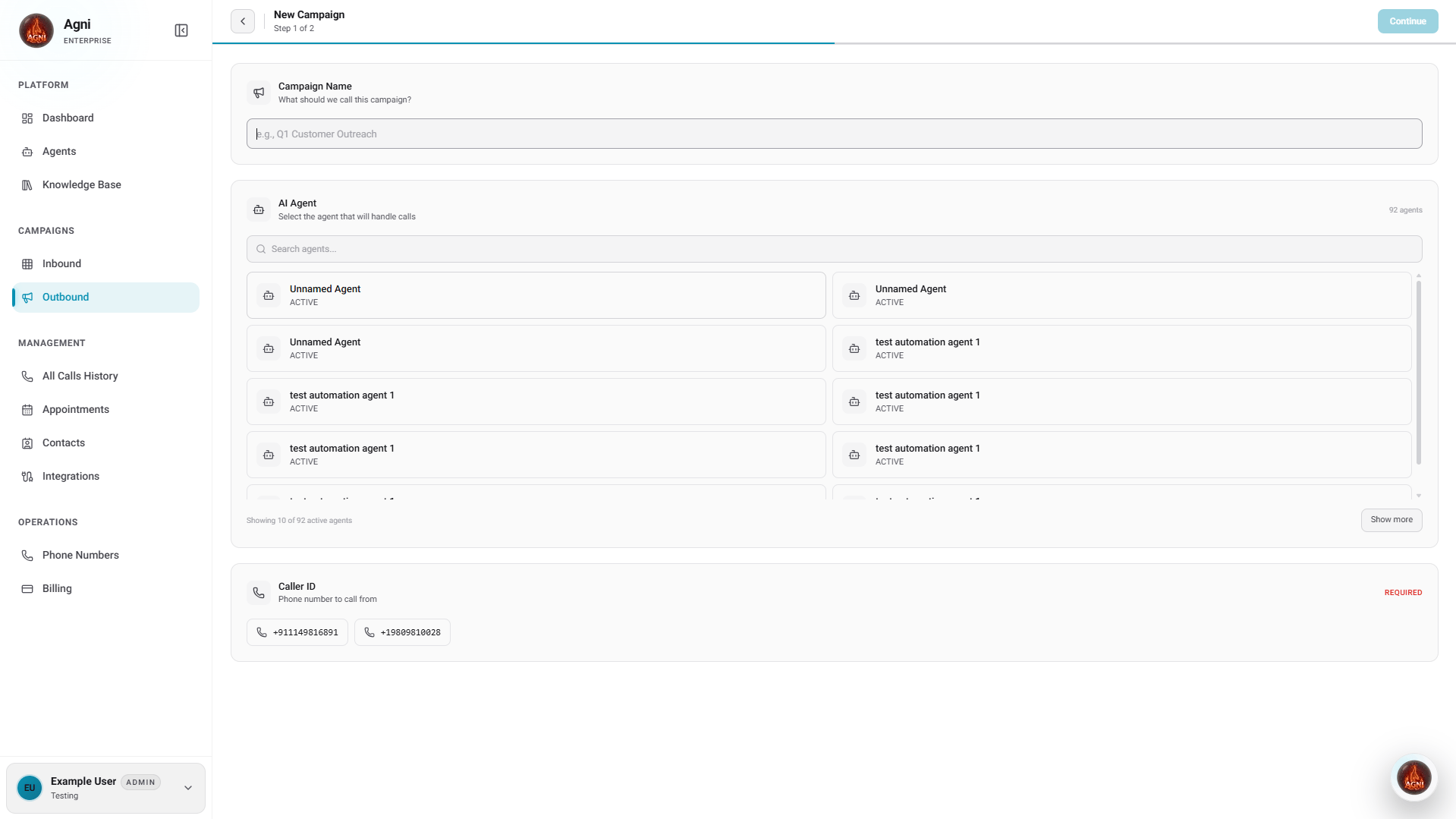Viewport: 1456px width, 819px height.
Task: Click the Caller ID section phone icon
Action: 259,593
